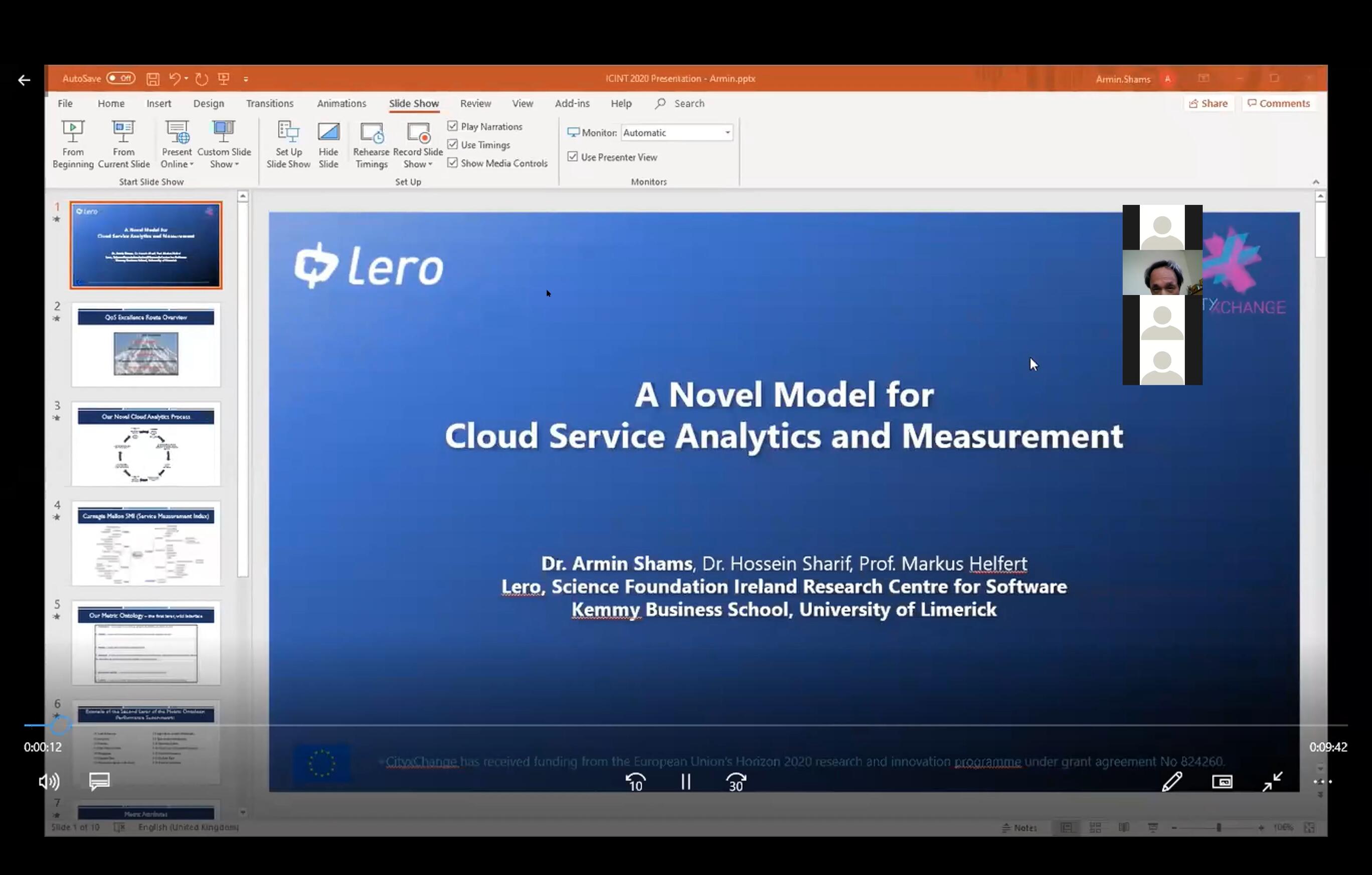The width and height of the screenshot is (1372, 875).
Task: Select slide 5 Our Metric Ontology thumbnail
Action: click(146, 643)
